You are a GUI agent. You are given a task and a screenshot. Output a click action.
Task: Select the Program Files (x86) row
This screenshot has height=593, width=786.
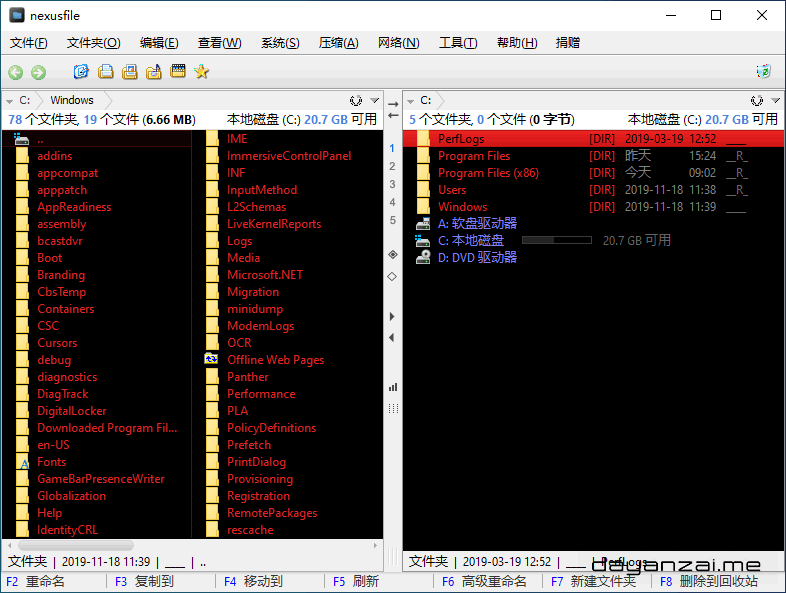[594, 173]
